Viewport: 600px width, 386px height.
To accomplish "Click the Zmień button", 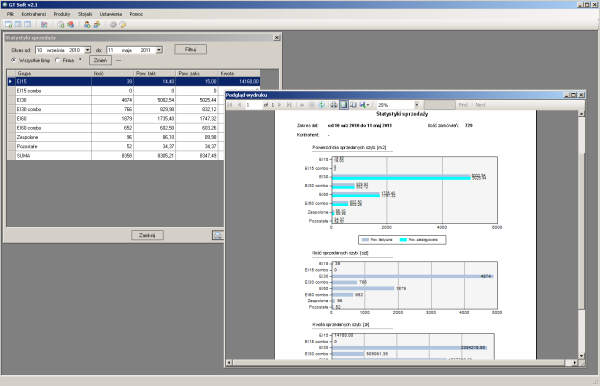I will coord(100,60).
